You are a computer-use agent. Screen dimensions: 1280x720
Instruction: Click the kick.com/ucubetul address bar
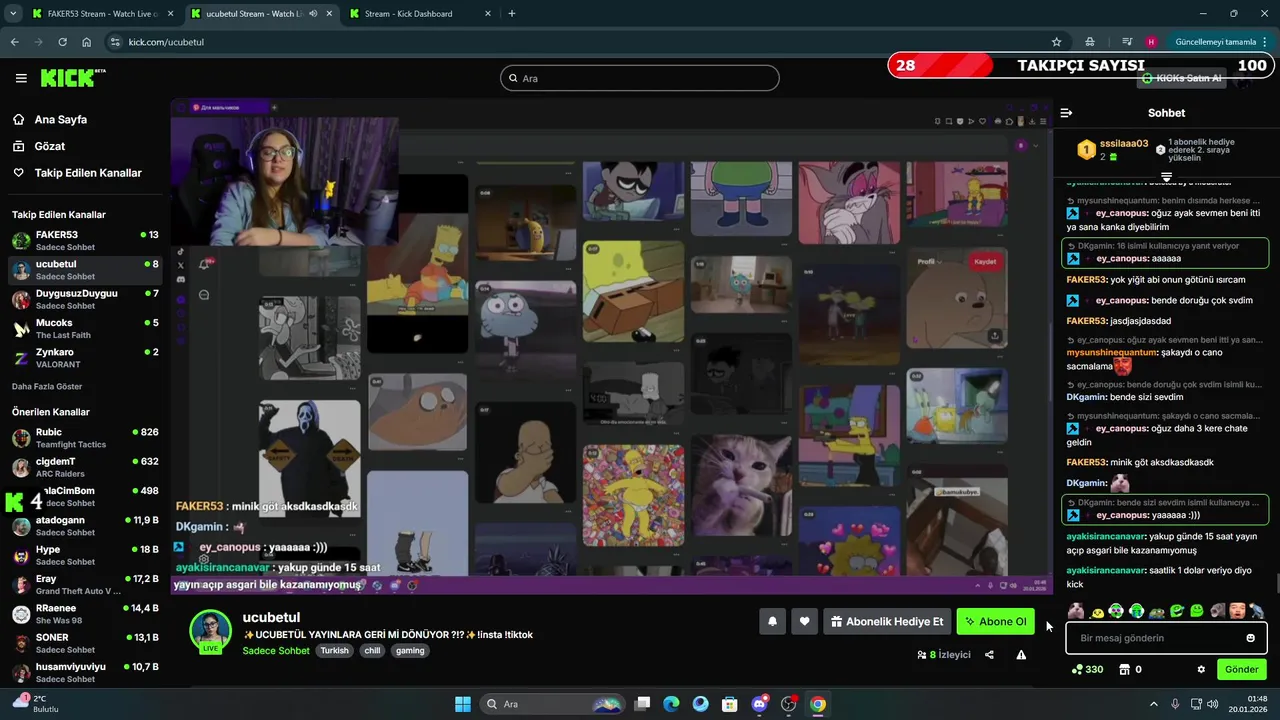pyautogui.click(x=580, y=42)
